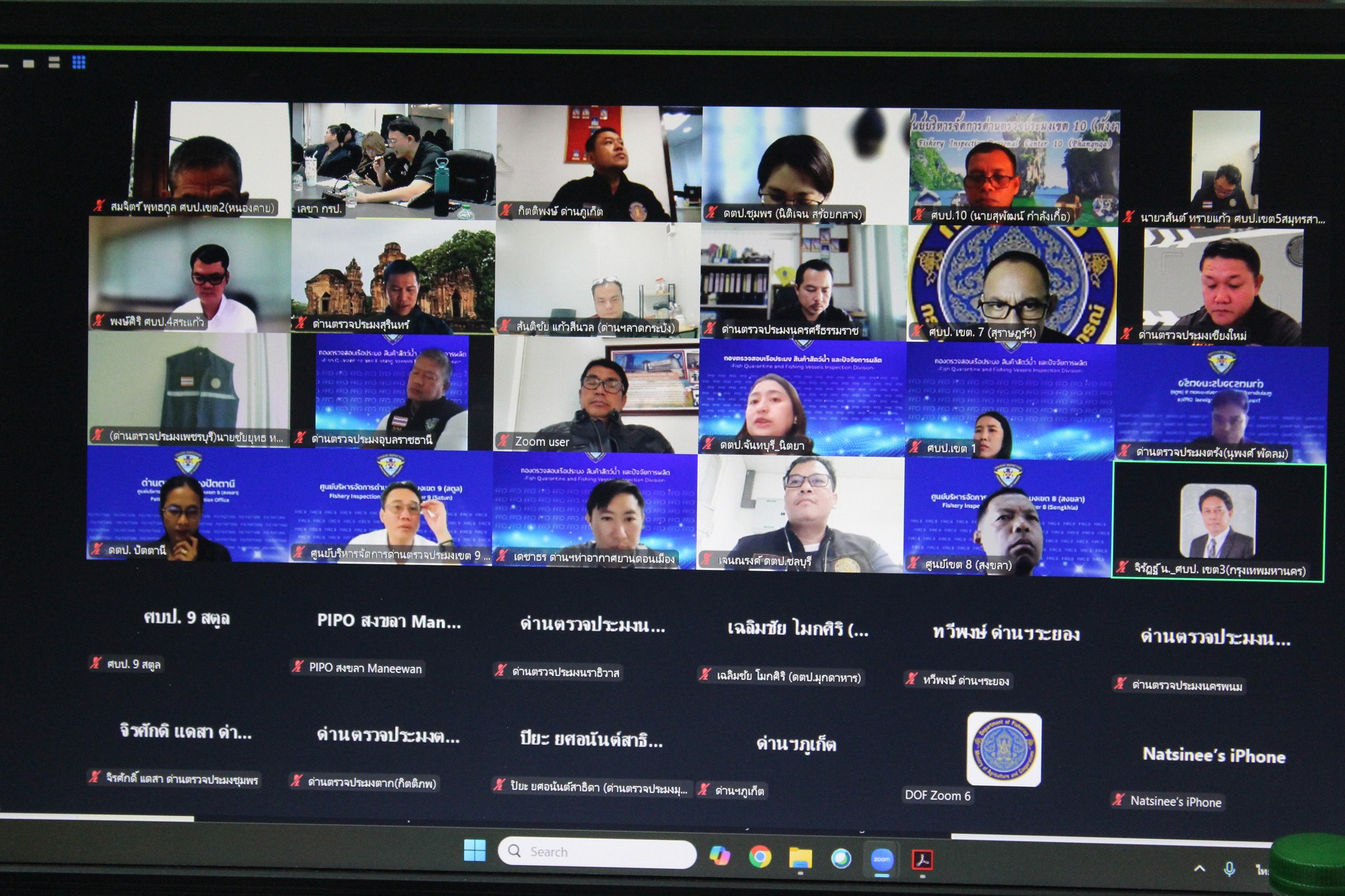
Task: Select two-row strip view layout icon
Action: pos(54,62)
